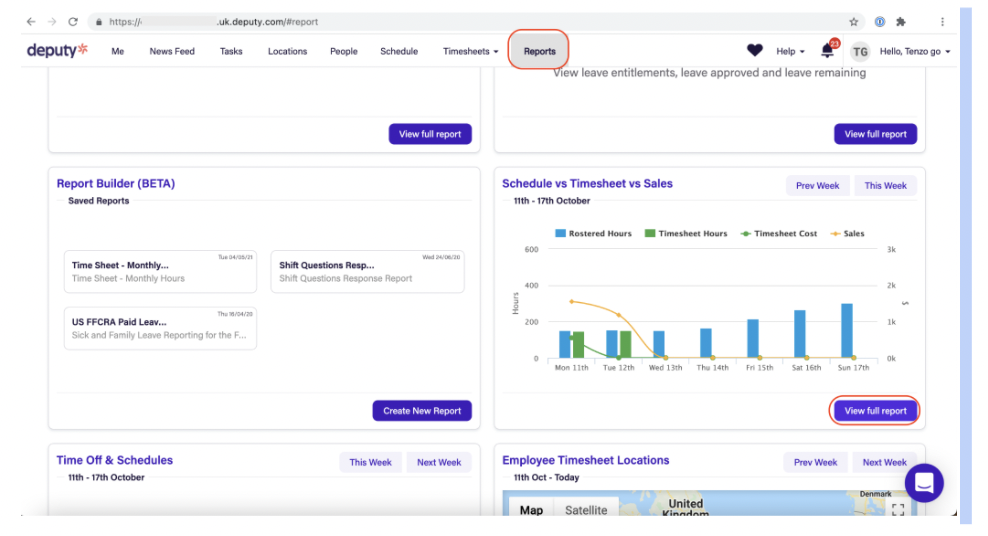
Task: Show This Week in Schedule vs Timesheet chart
Action: click(885, 186)
